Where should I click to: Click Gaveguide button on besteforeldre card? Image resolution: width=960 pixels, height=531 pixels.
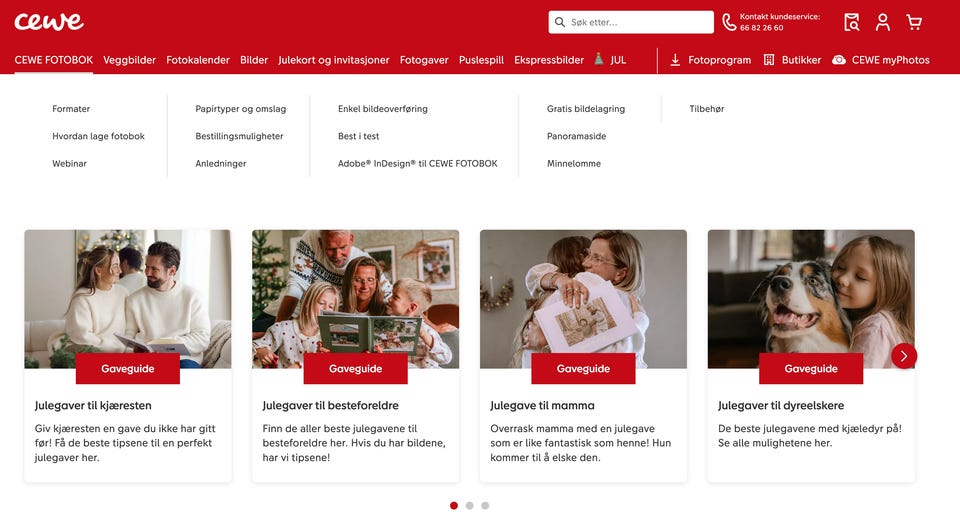point(356,369)
